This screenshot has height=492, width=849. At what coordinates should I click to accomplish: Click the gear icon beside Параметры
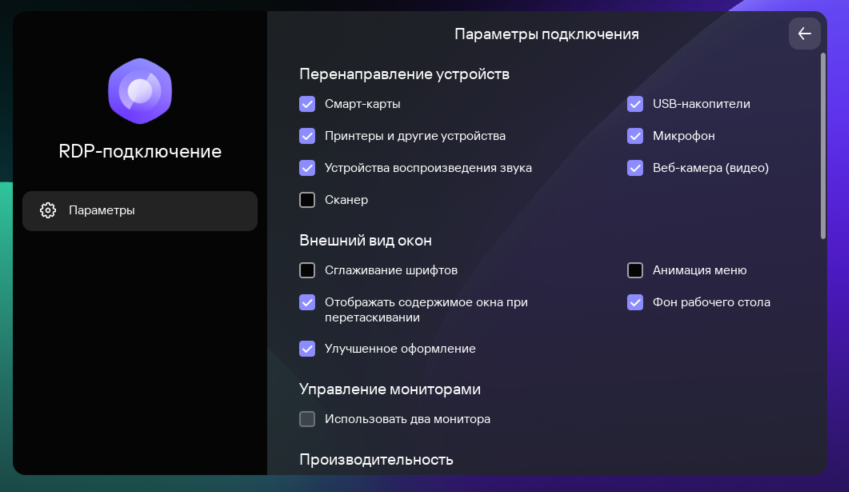pos(48,210)
